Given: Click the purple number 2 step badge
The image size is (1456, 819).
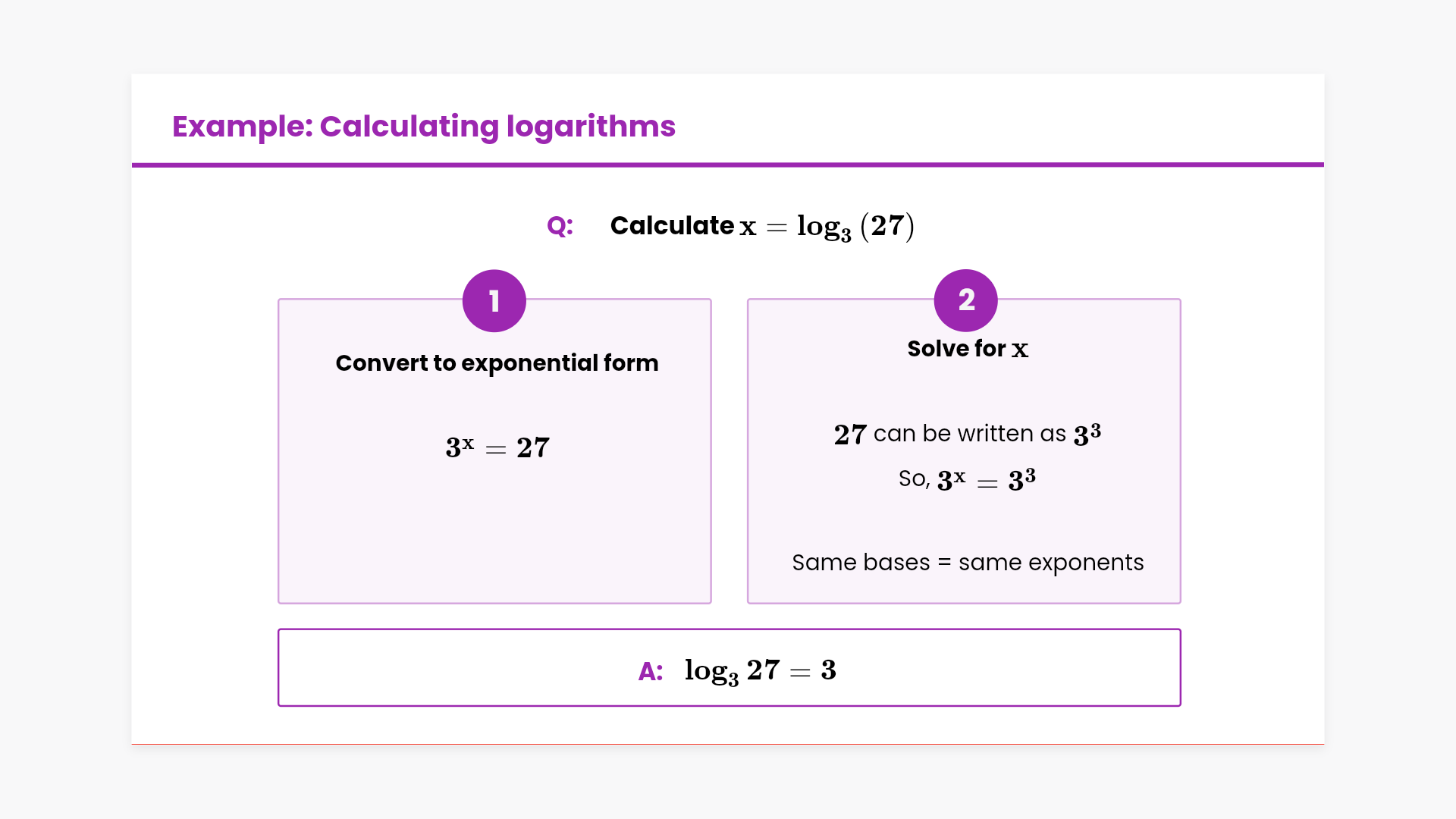Looking at the screenshot, I should click(x=965, y=300).
